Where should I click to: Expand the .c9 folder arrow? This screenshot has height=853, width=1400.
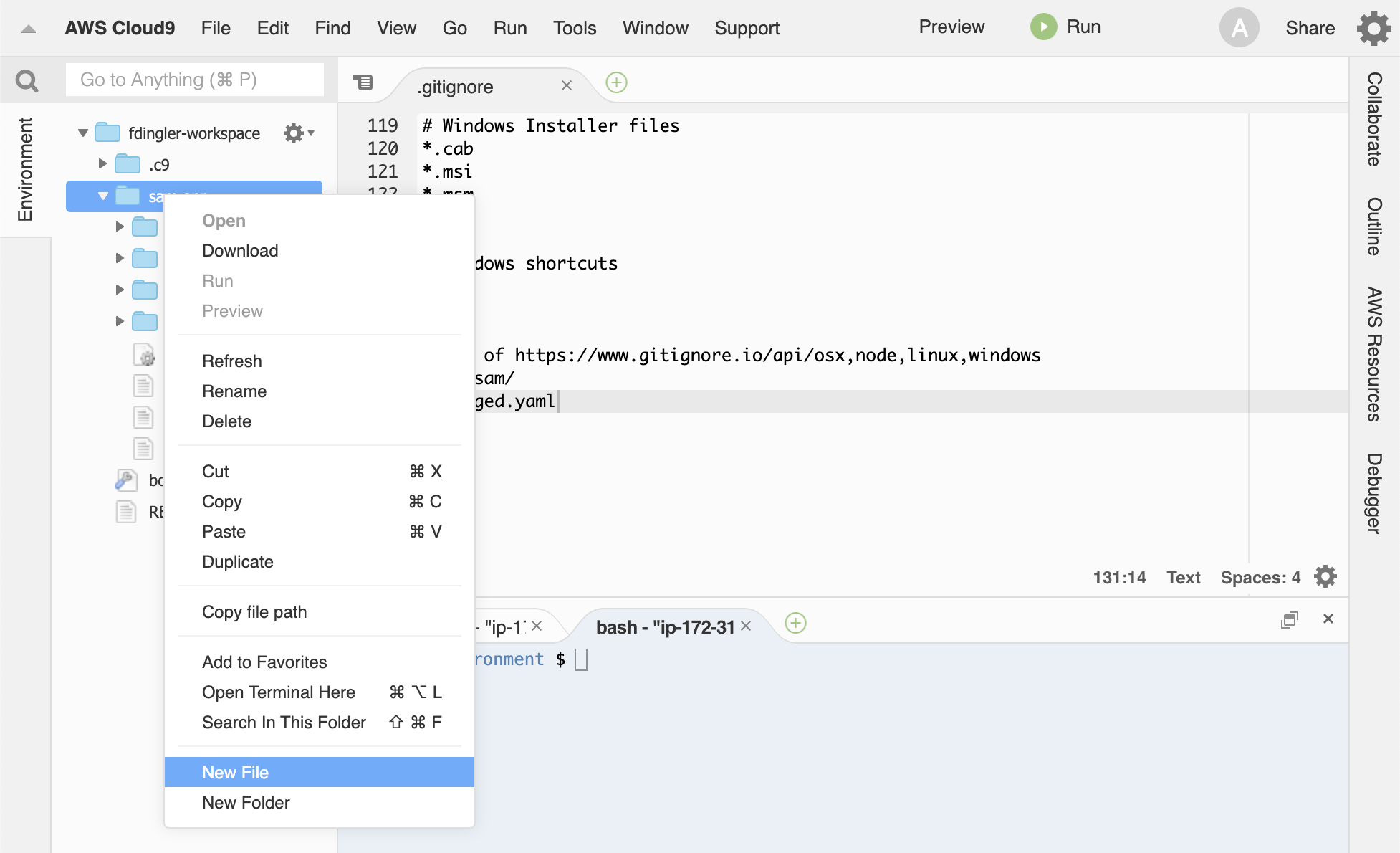point(102,164)
